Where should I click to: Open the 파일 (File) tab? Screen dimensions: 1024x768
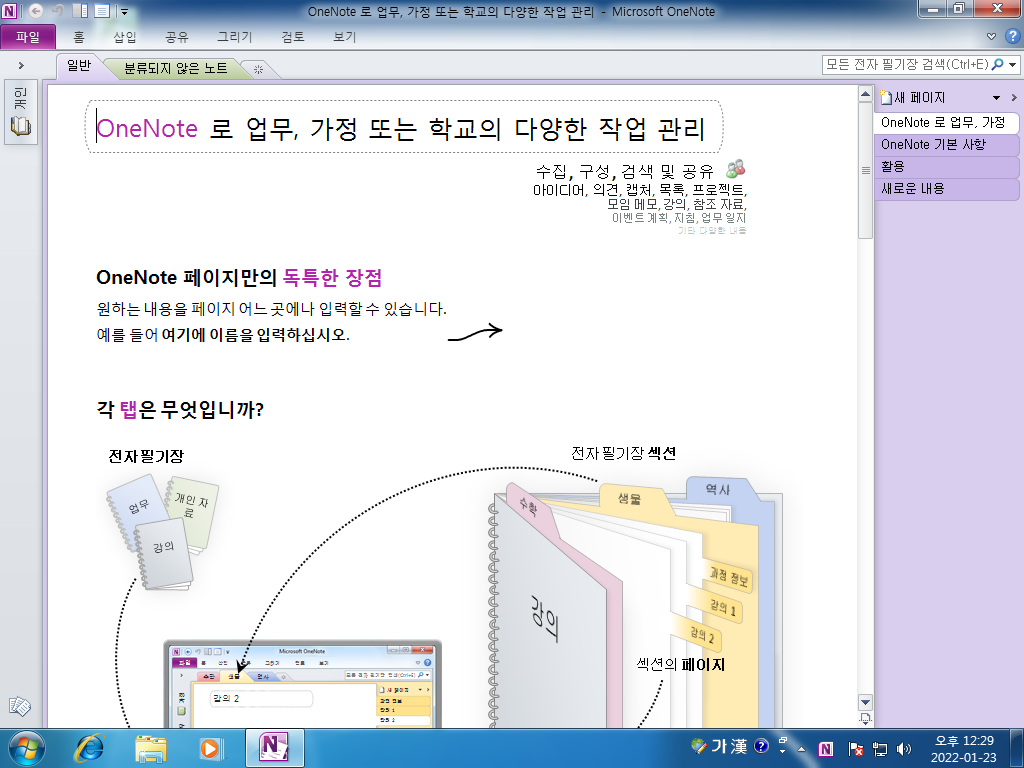click(28, 37)
